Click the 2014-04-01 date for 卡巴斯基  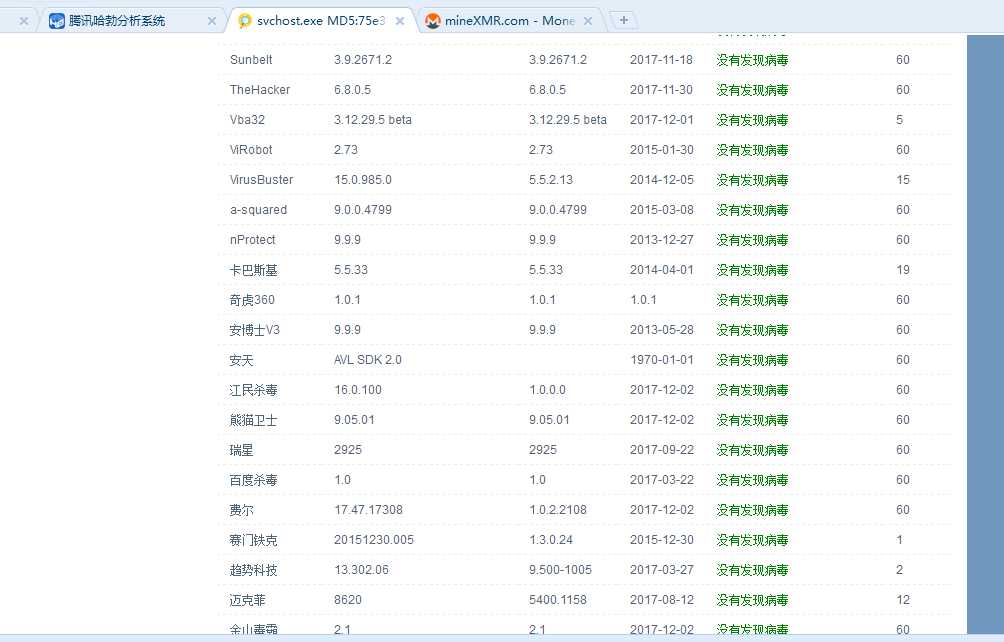(661, 270)
